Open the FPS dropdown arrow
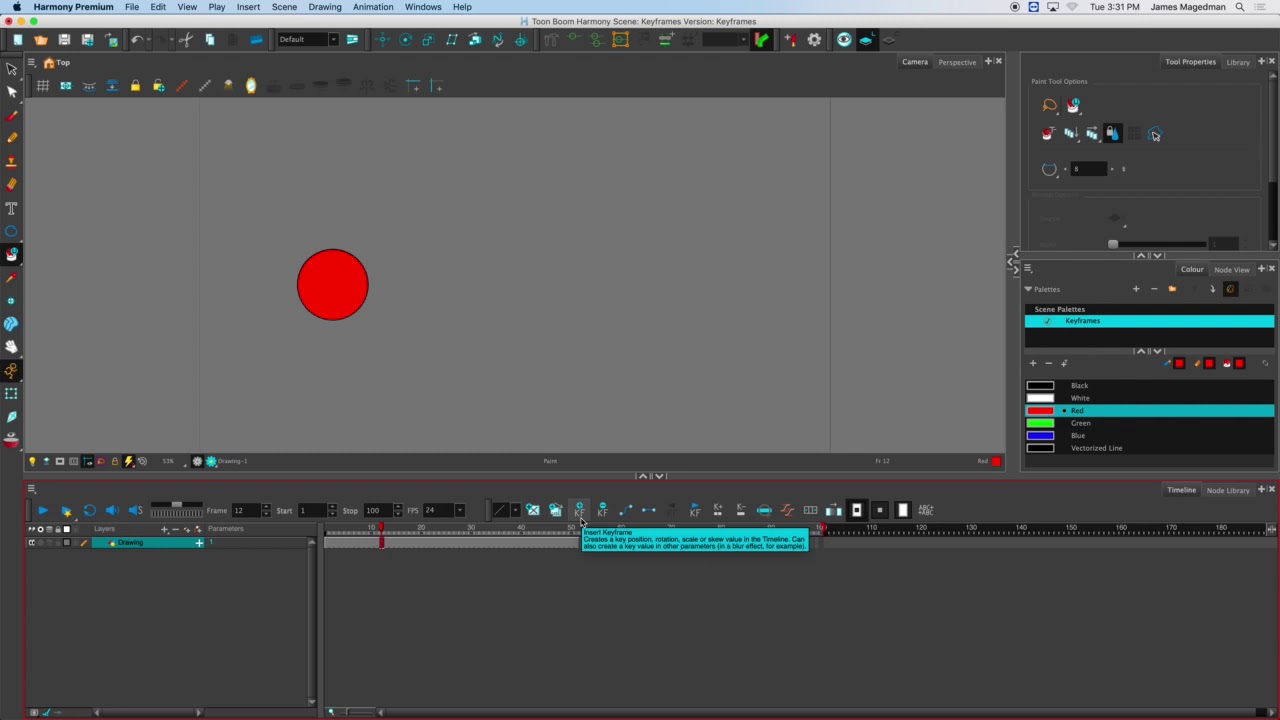The image size is (1280, 720). click(x=460, y=511)
